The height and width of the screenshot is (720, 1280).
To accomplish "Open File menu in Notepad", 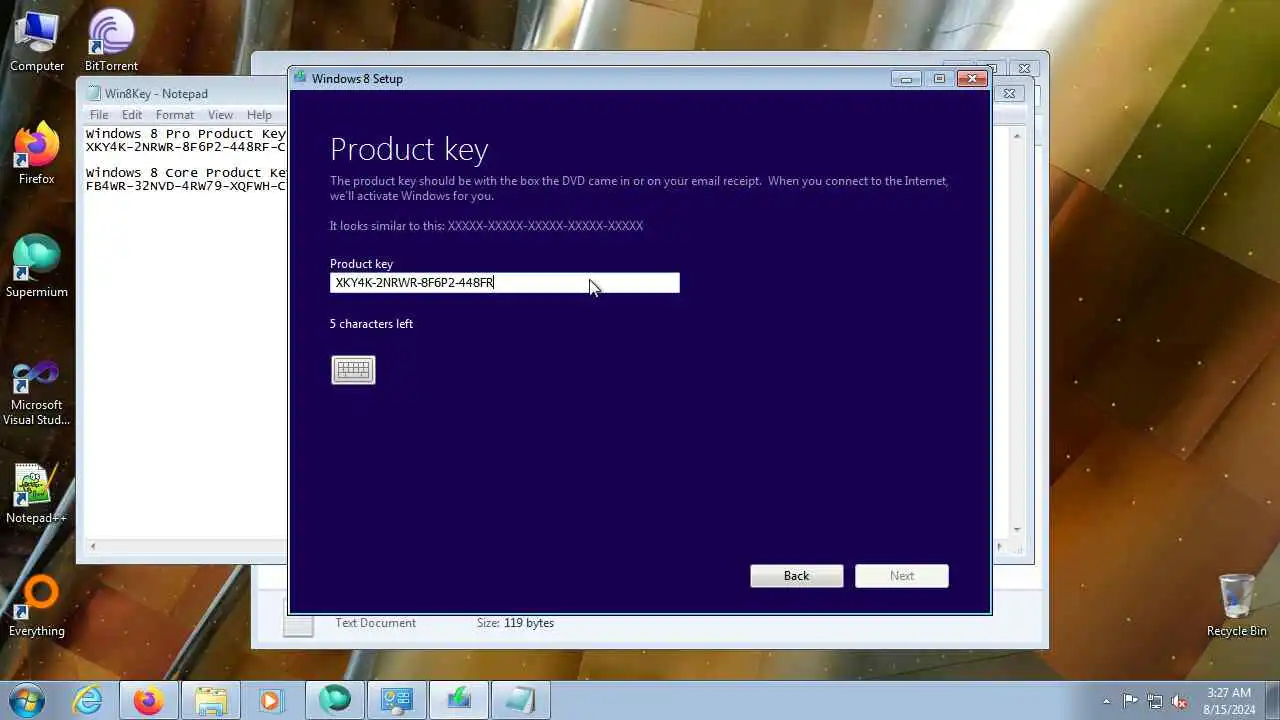I will [99, 115].
